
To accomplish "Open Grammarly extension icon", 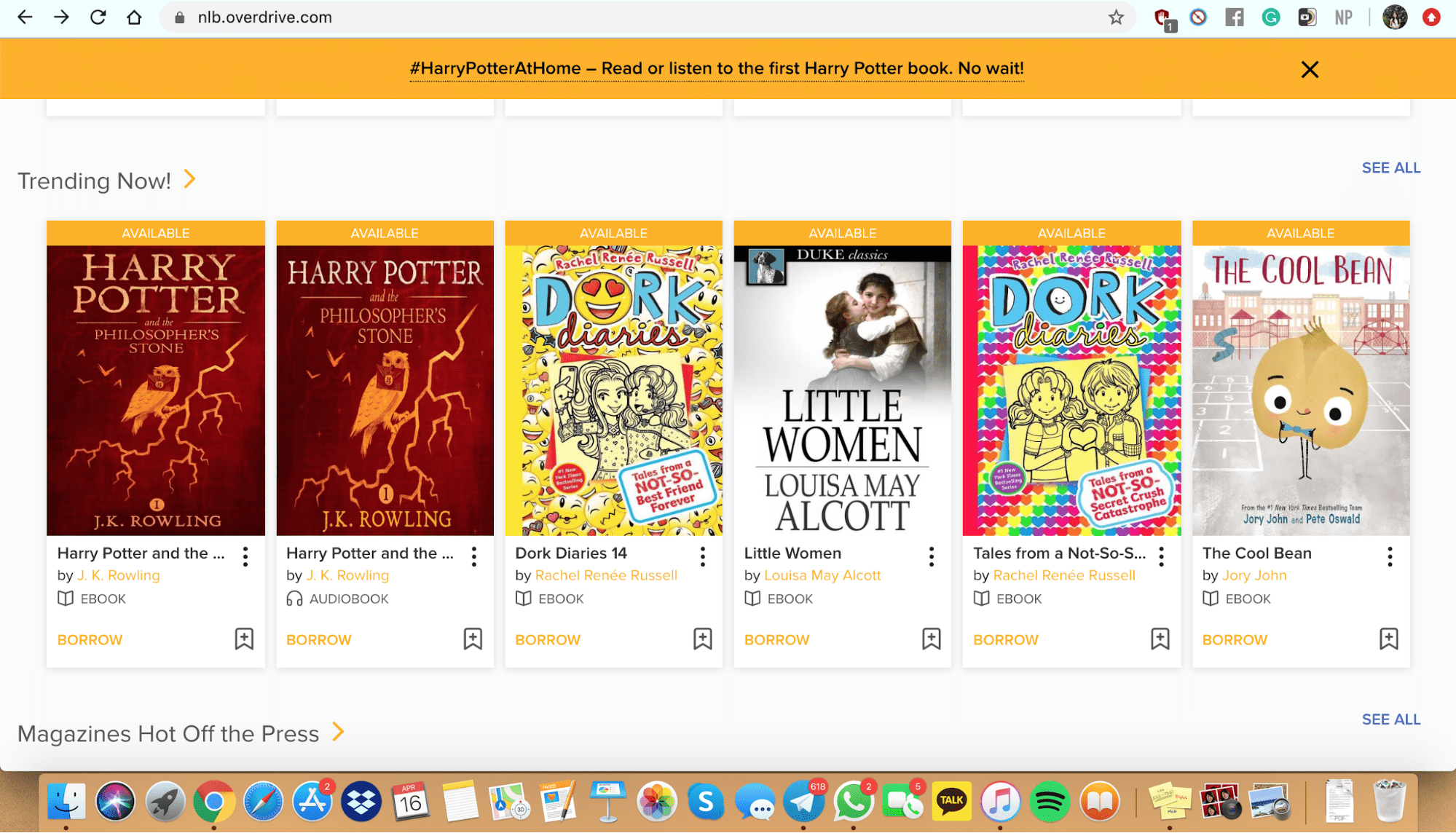I will pyautogui.click(x=1270, y=17).
